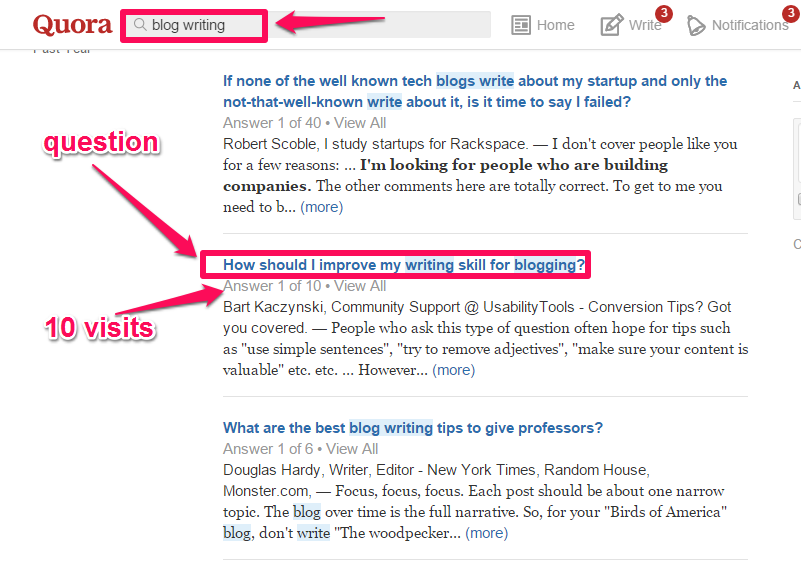The image size is (801, 570).
Task: Click 'Answer 1 of 6' label
Action: [268, 449]
